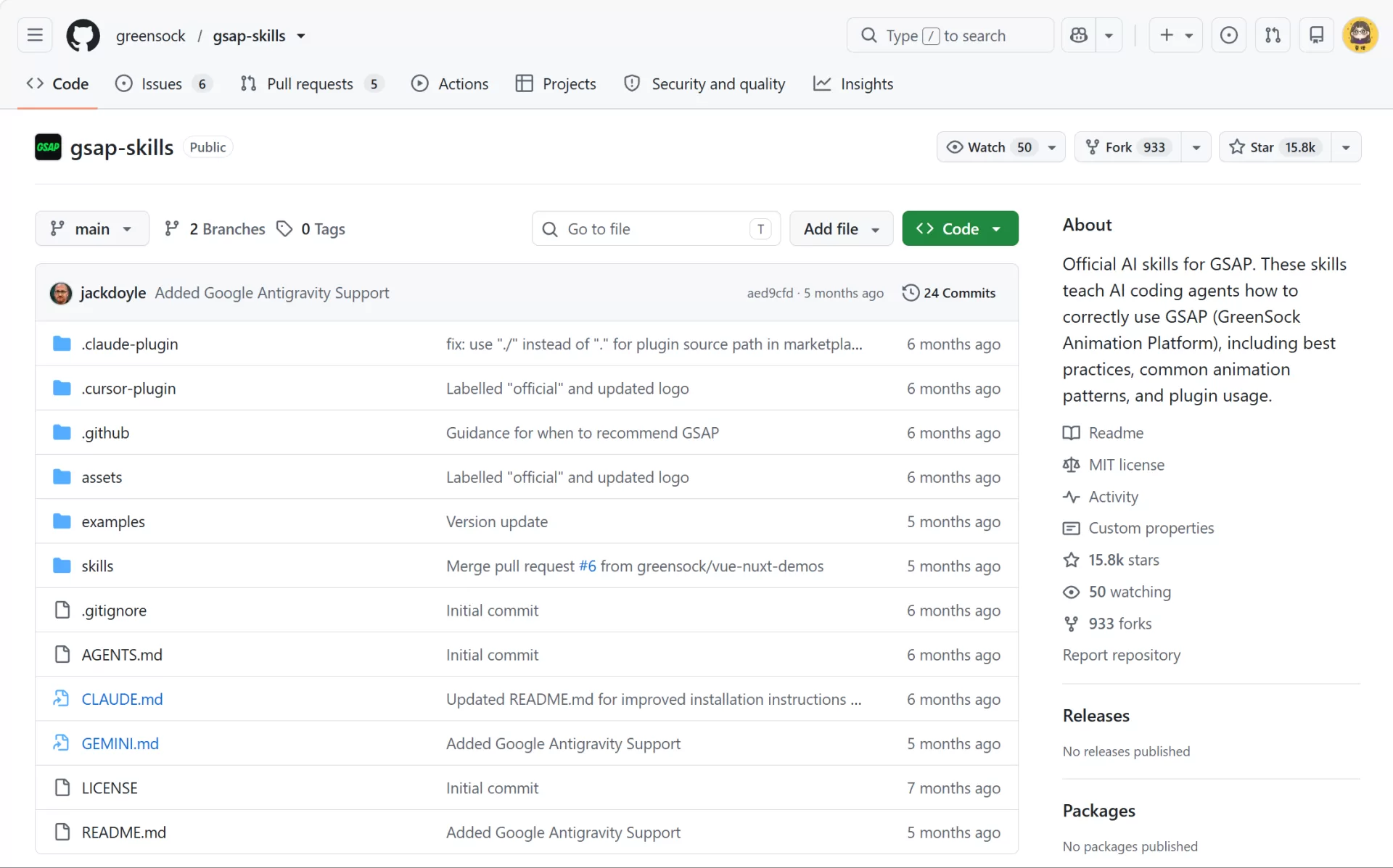The height and width of the screenshot is (868, 1393).
Task: Focus the Go to file search field
Action: 656,229
